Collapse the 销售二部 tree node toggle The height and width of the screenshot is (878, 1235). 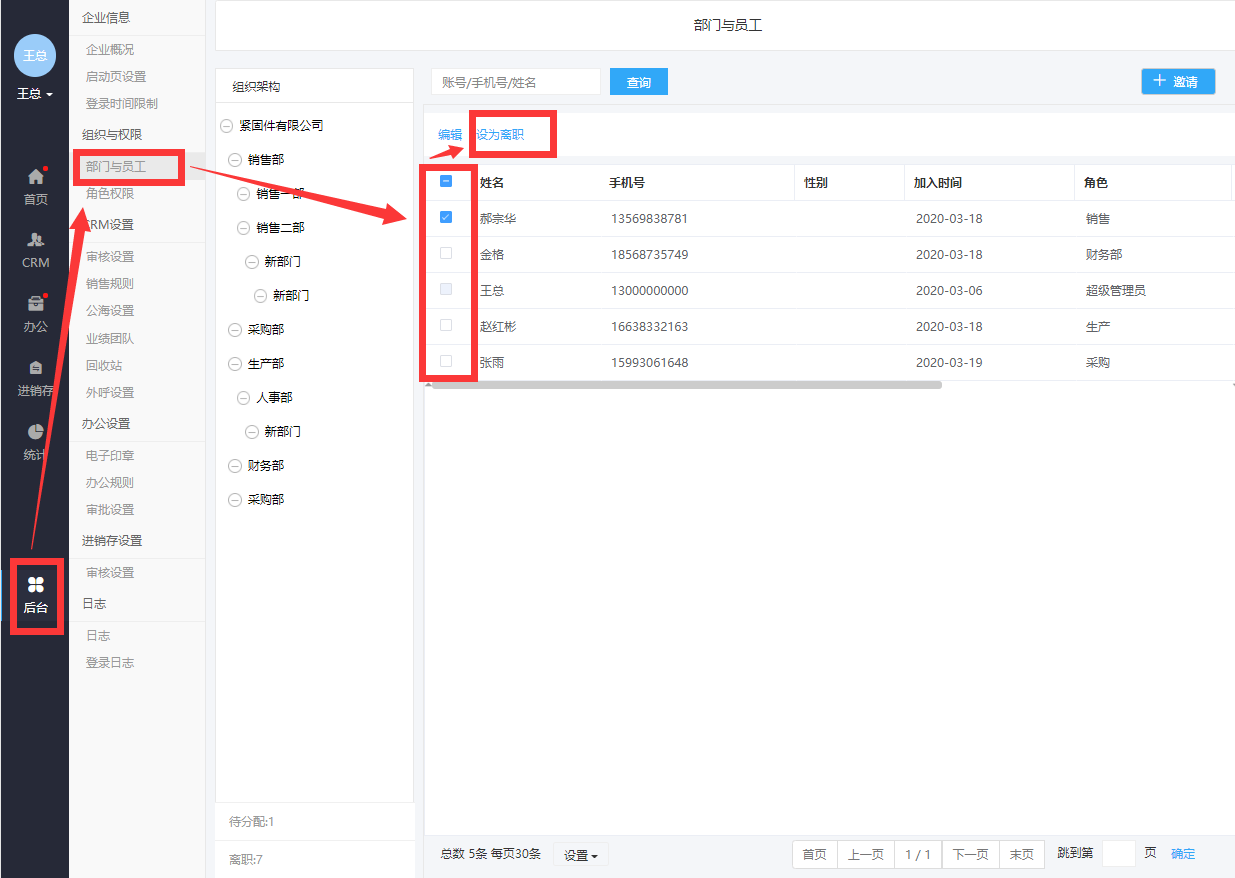243,228
